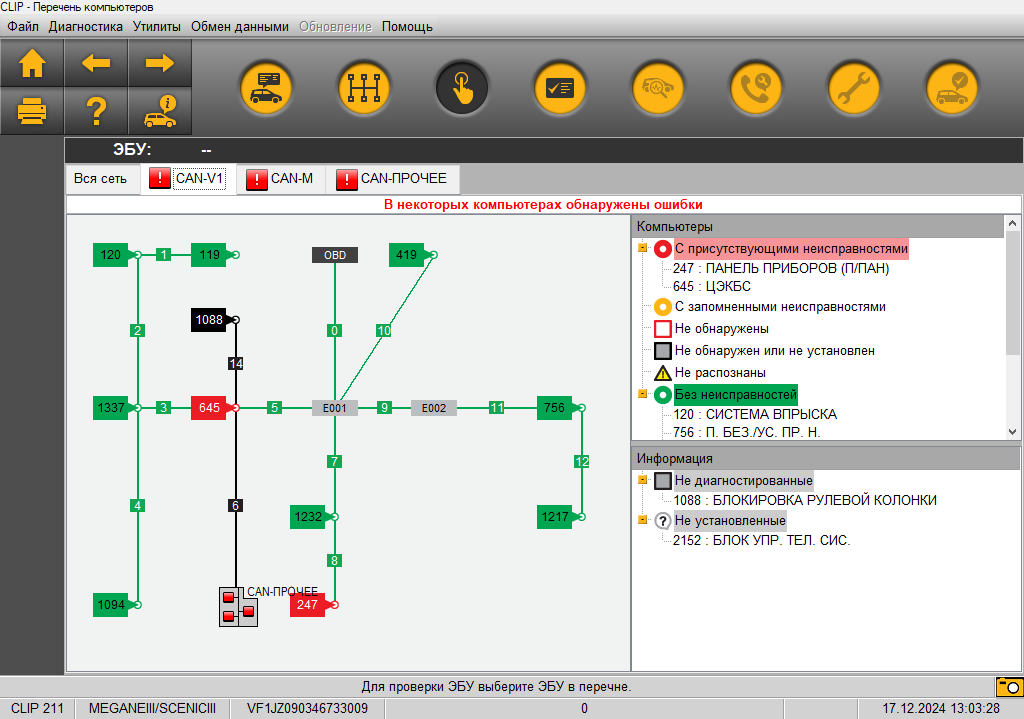The width and height of the screenshot is (1024, 719).
Task: Open the Диагностика menu
Action: [86, 26]
